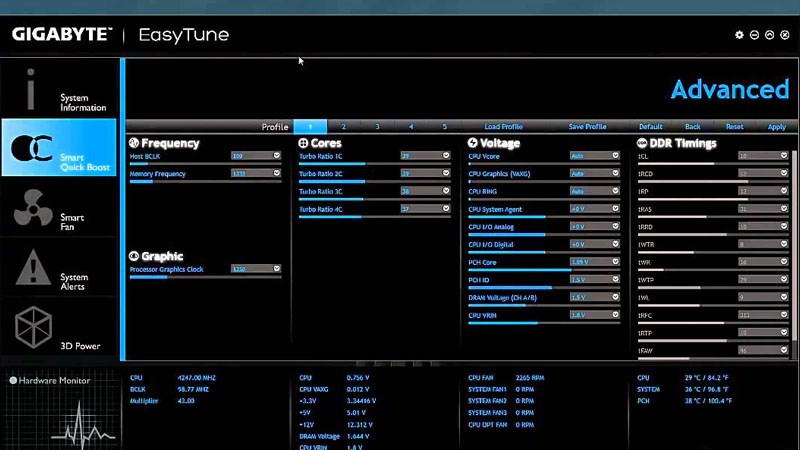The image size is (800, 450).
Task: Click the DDR Timings vertical scrollbar
Action: [793, 250]
